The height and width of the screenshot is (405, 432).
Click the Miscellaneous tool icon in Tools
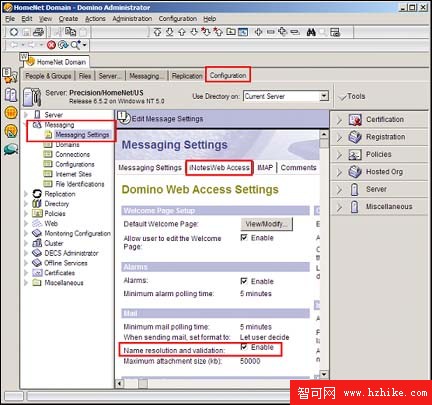point(355,207)
